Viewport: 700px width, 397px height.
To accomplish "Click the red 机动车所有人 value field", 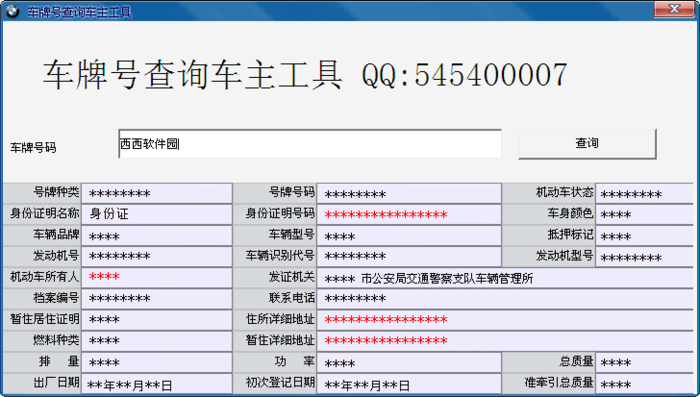I will 157,277.
